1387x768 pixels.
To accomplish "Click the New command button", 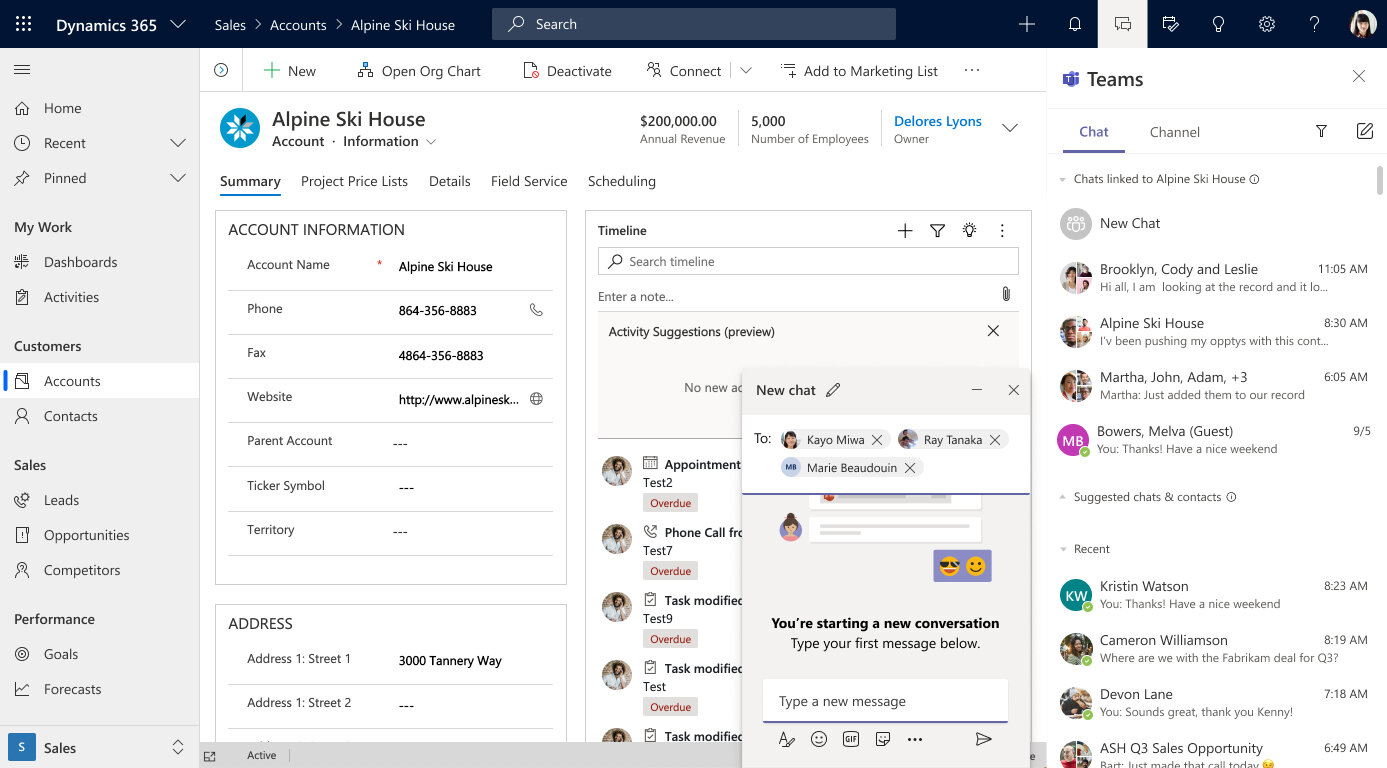I will 289,71.
